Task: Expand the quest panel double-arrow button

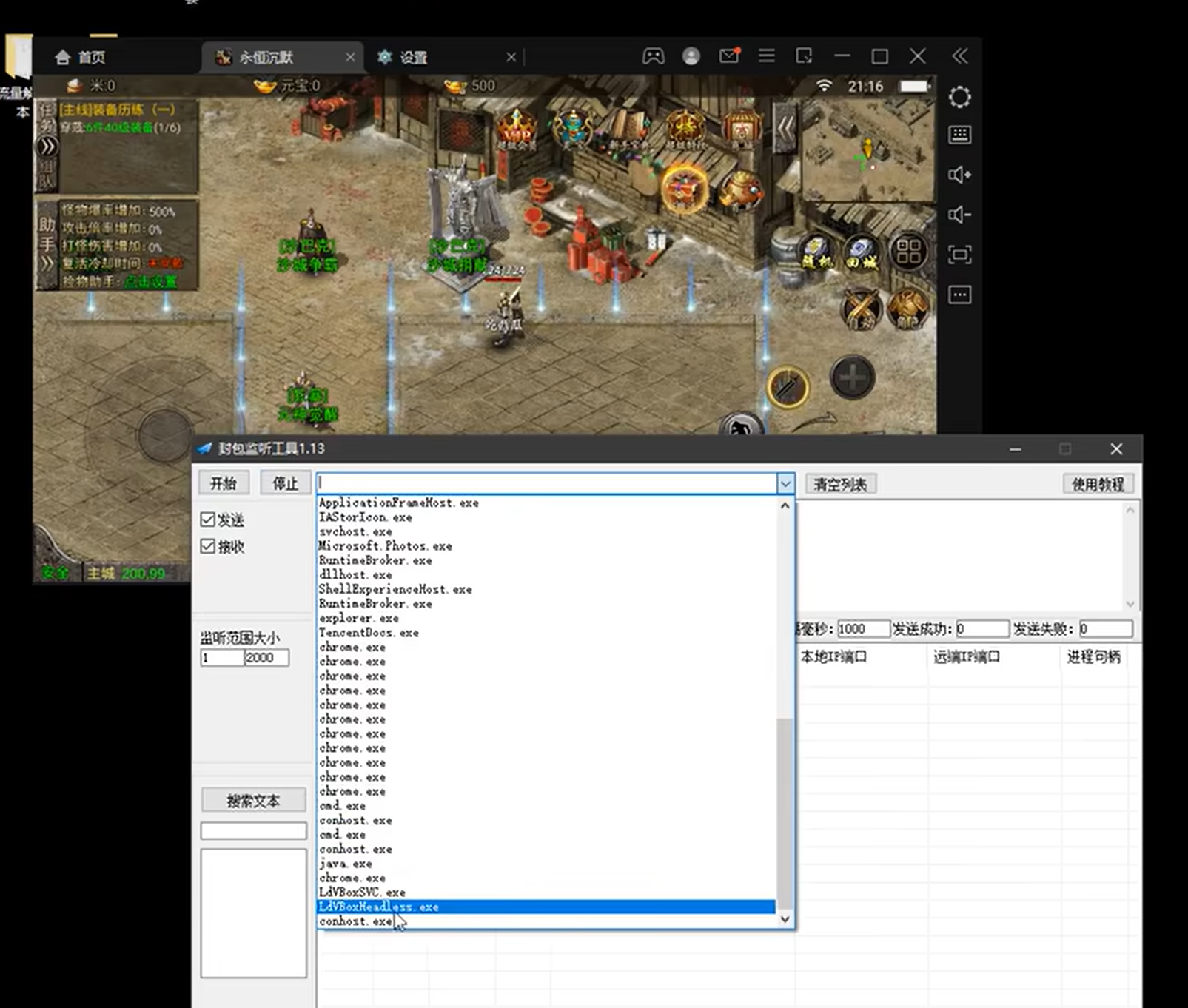Action: (x=47, y=146)
